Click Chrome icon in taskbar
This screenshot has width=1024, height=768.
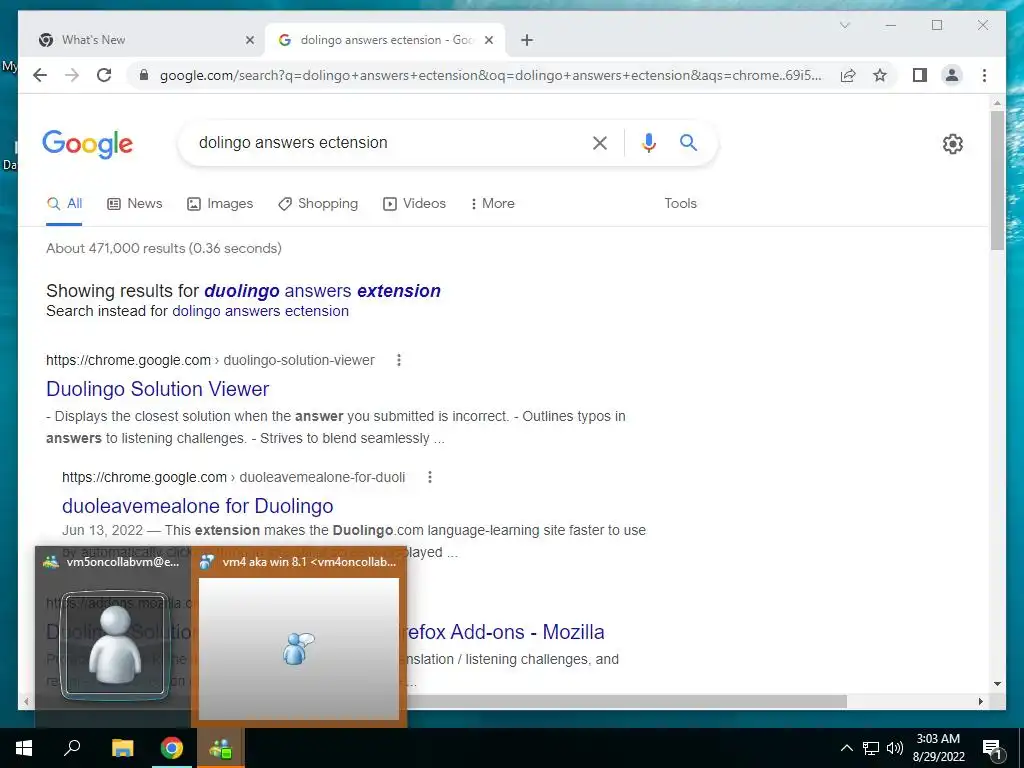coord(172,748)
